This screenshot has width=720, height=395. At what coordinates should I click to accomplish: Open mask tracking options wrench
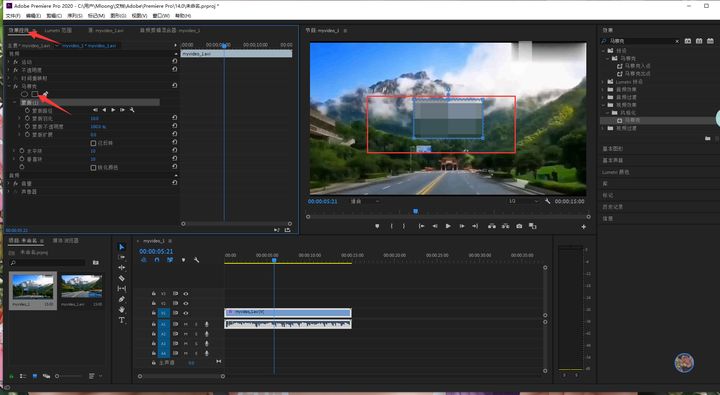[x=132, y=110]
